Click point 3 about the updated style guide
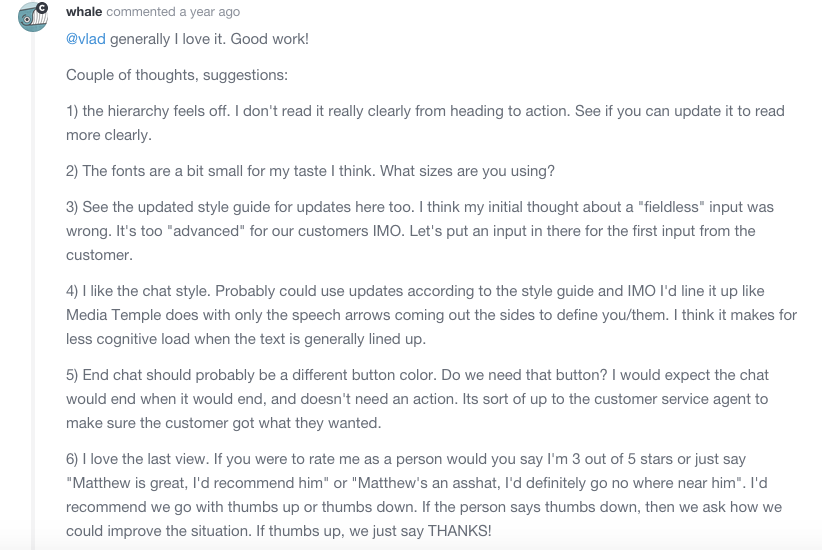This screenshot has height=550, width=822. click(420, 231)
